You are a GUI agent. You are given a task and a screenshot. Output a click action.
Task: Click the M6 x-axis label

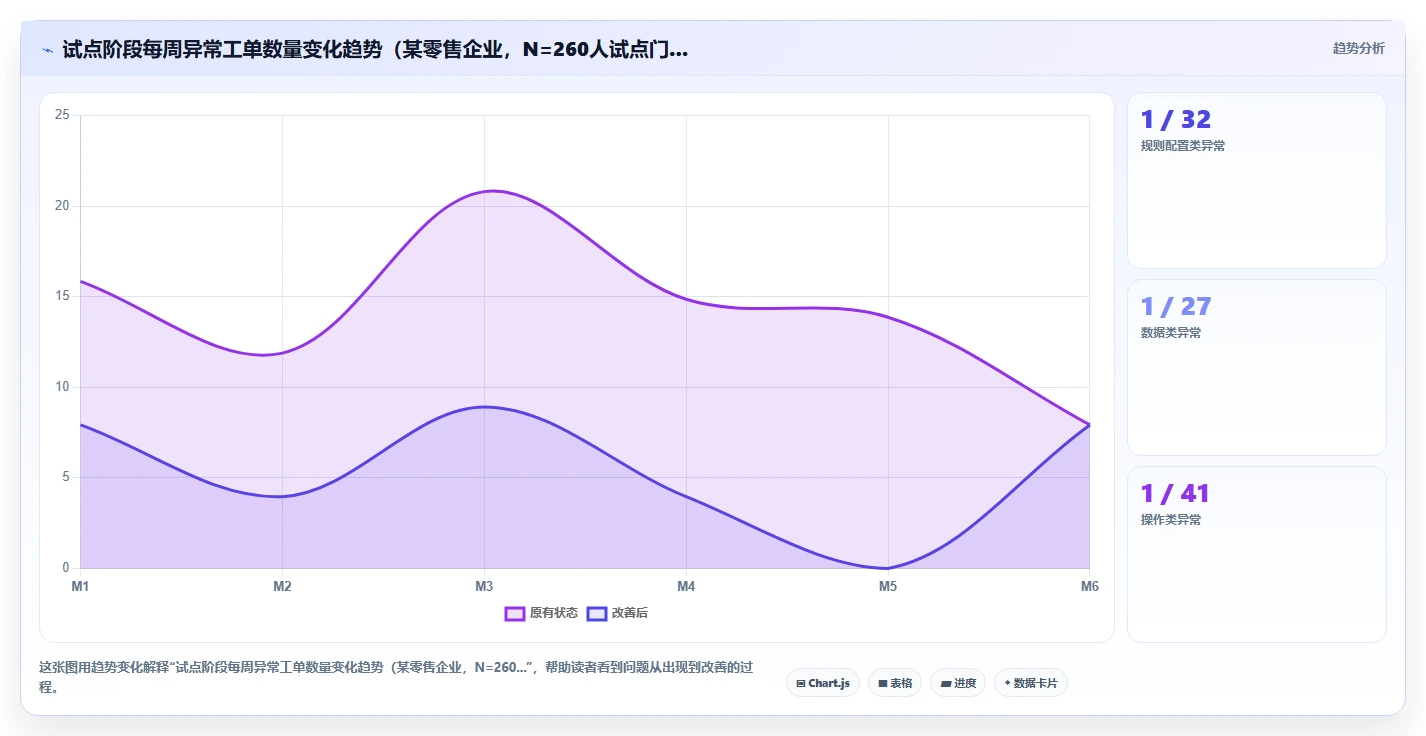1090,587
